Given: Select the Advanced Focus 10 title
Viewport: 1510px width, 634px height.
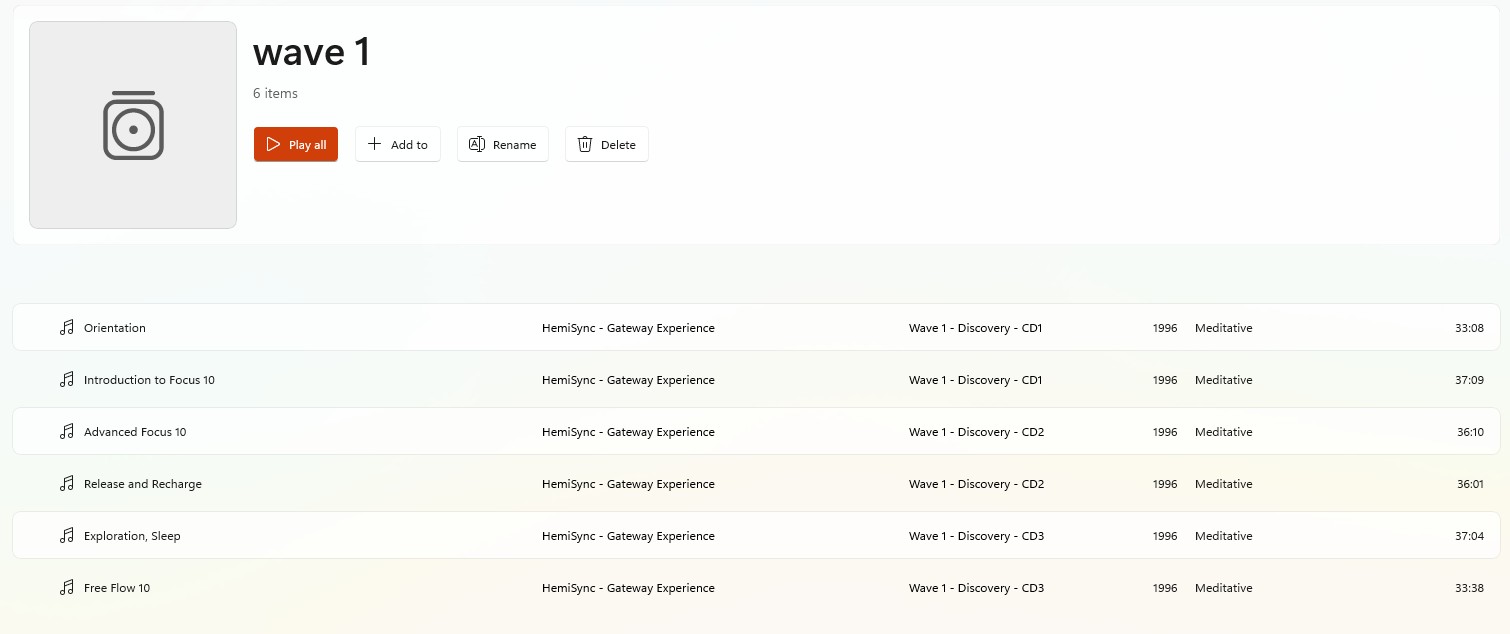Looking at the screenshot, I should [135, 432].
